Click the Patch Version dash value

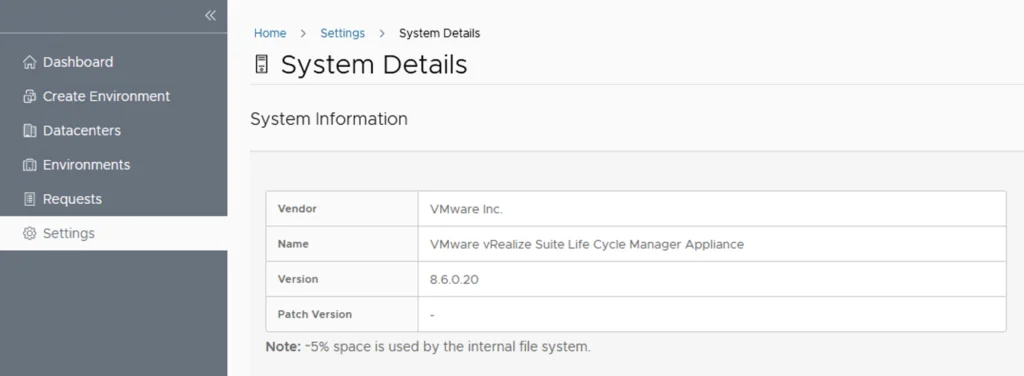pyautogui.click(x=432, y=315)
